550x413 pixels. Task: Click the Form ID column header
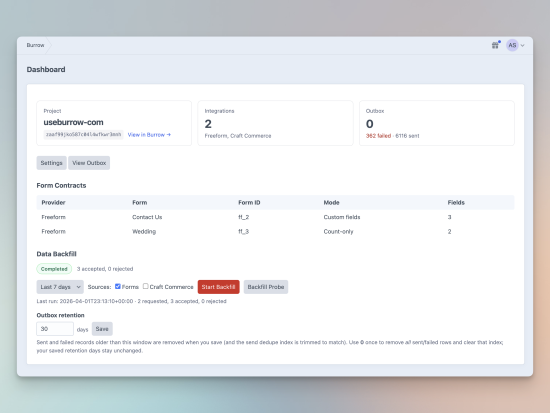[x=249, y=202]
